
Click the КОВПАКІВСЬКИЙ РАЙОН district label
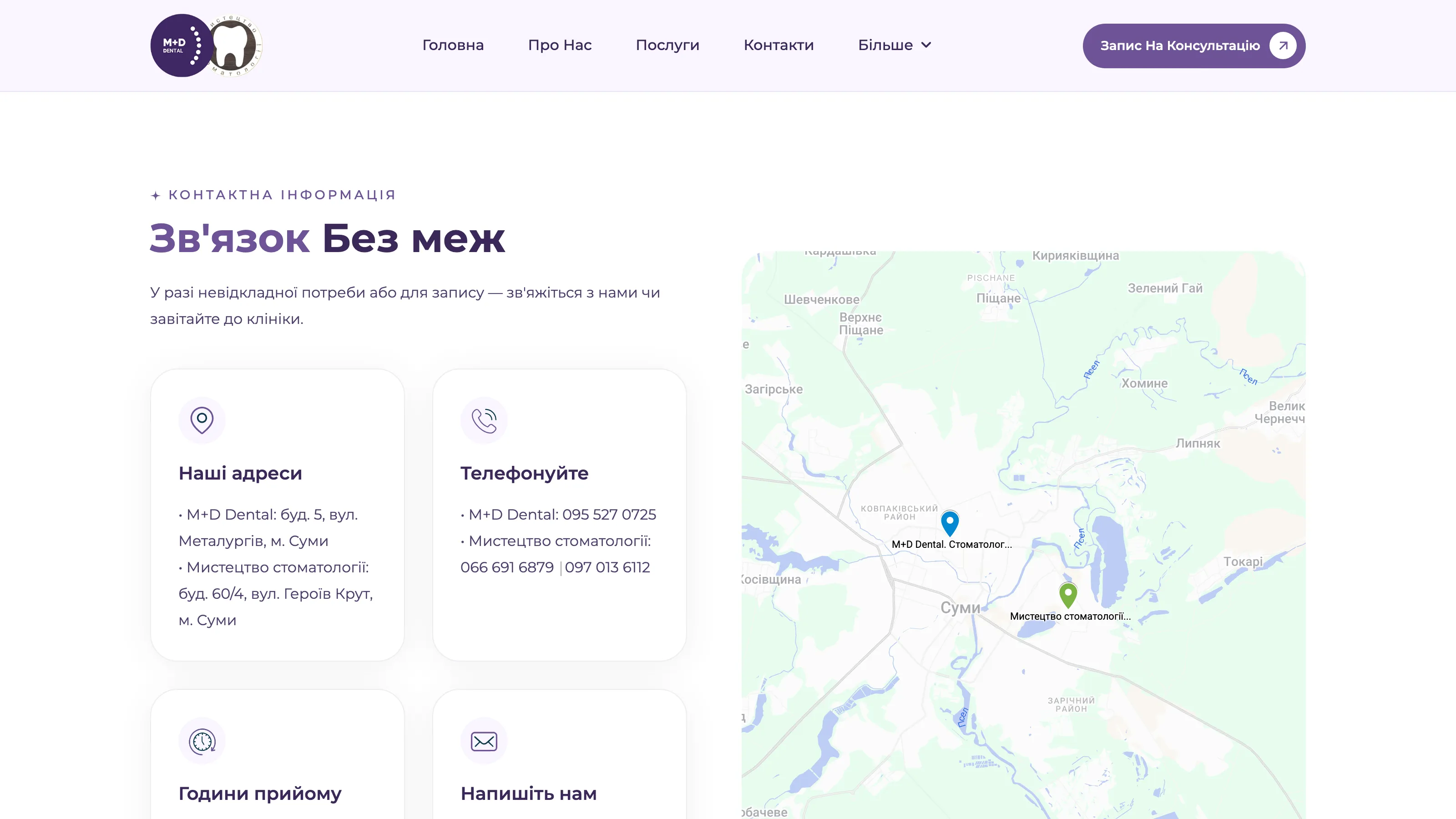point(899,513)
